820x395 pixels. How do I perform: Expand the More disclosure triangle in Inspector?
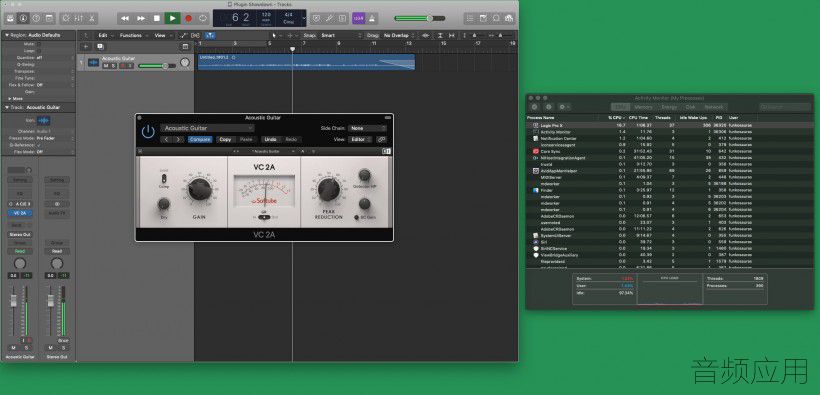click(10, 98)
